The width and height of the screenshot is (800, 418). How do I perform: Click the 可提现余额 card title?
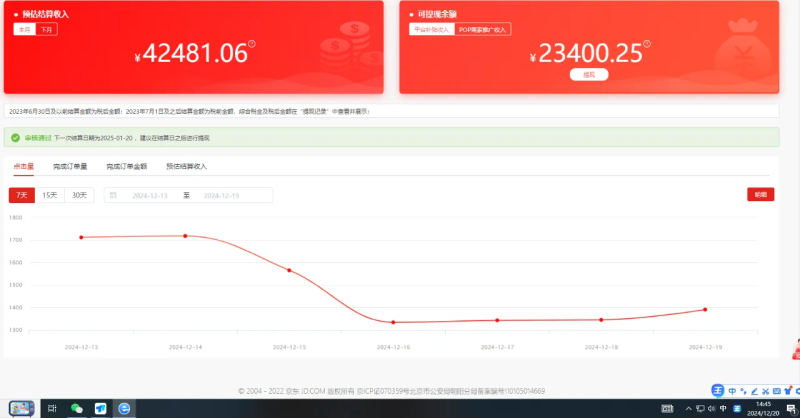click(437, 14)
